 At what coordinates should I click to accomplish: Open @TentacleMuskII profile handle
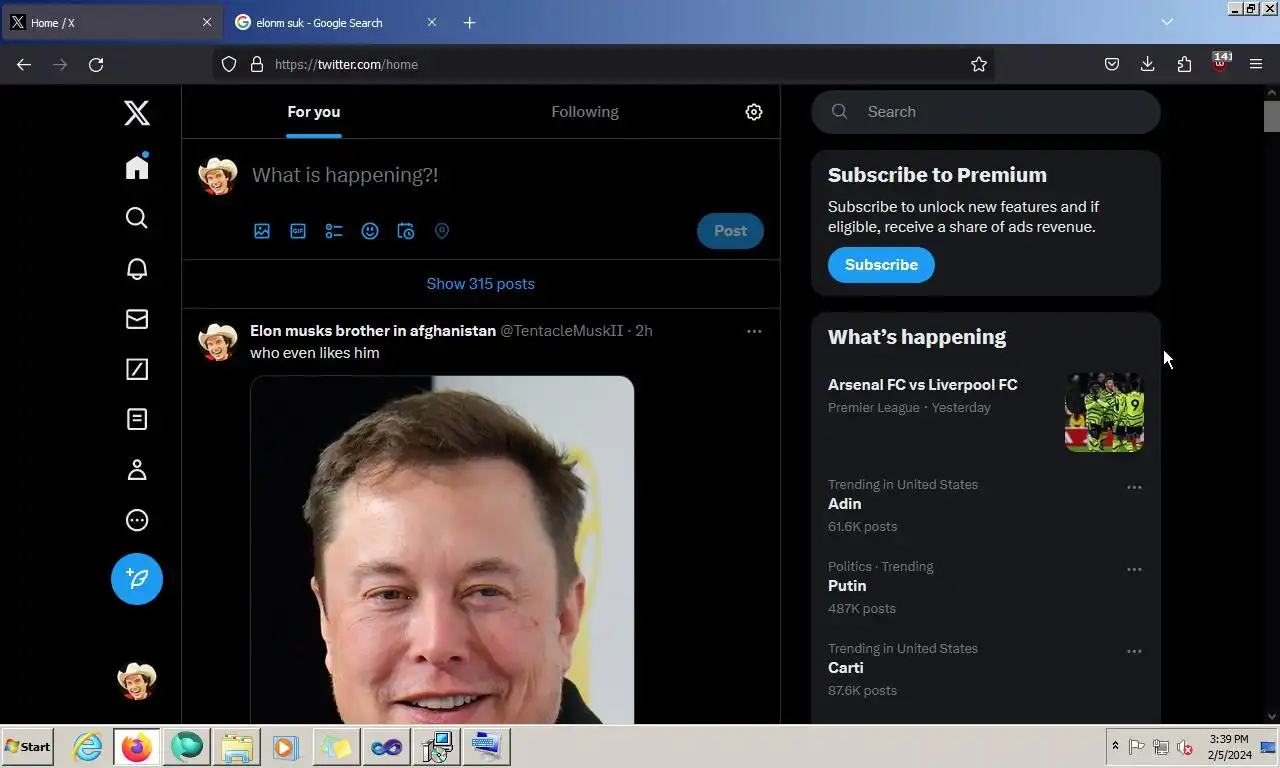tap(561, 331)
